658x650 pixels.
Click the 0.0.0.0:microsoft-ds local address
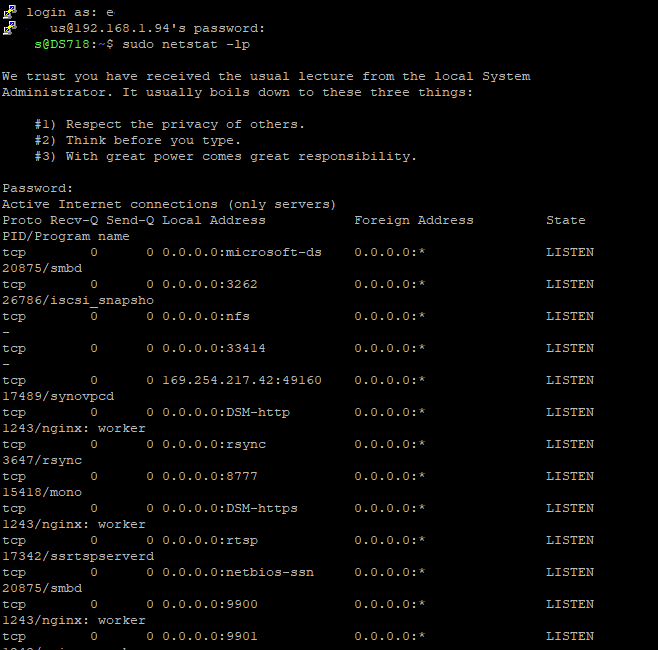(x=242, y=252)
